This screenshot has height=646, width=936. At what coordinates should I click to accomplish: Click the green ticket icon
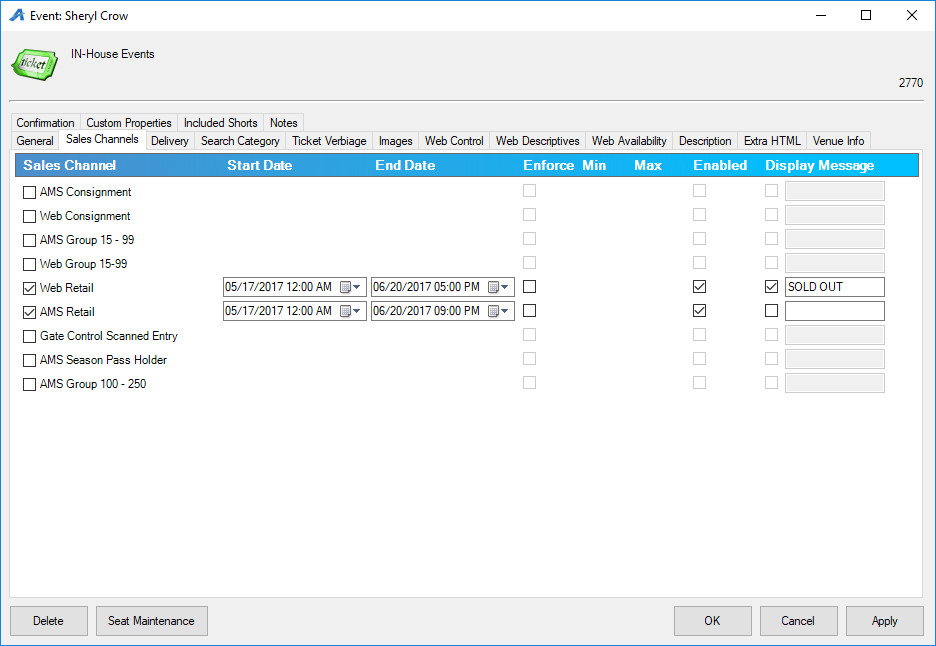click(x=35, y=64)
